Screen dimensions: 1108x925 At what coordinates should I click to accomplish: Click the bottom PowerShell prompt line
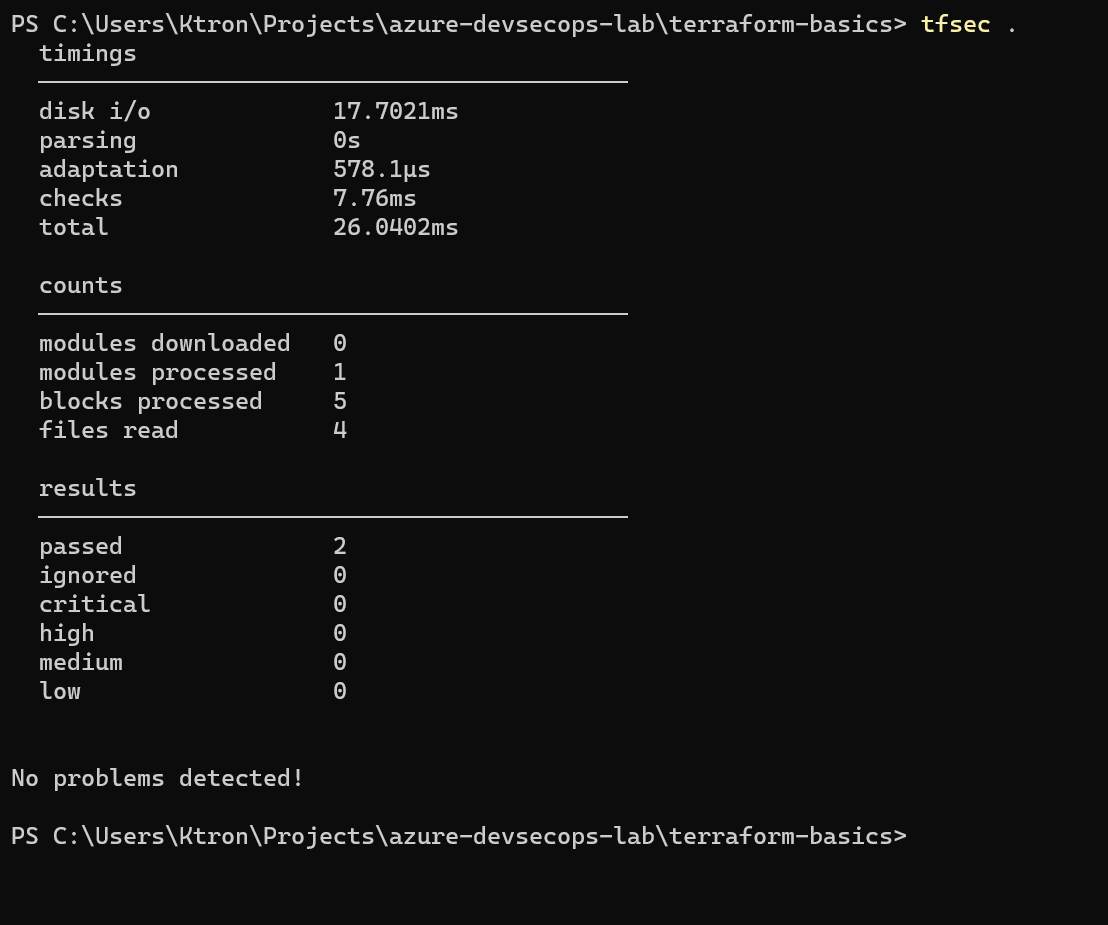[458, 837]
